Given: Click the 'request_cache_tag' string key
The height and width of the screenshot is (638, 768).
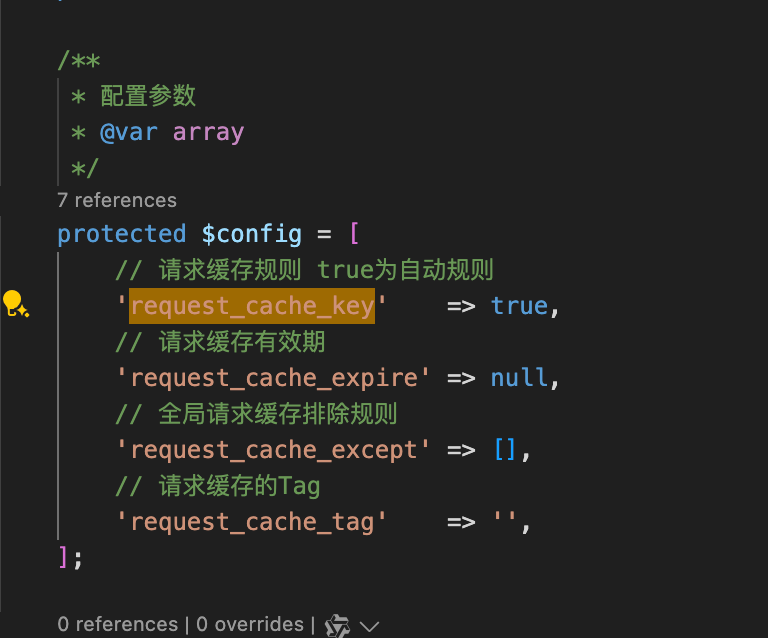Looking at the screenshot, I should coord(252,521).
